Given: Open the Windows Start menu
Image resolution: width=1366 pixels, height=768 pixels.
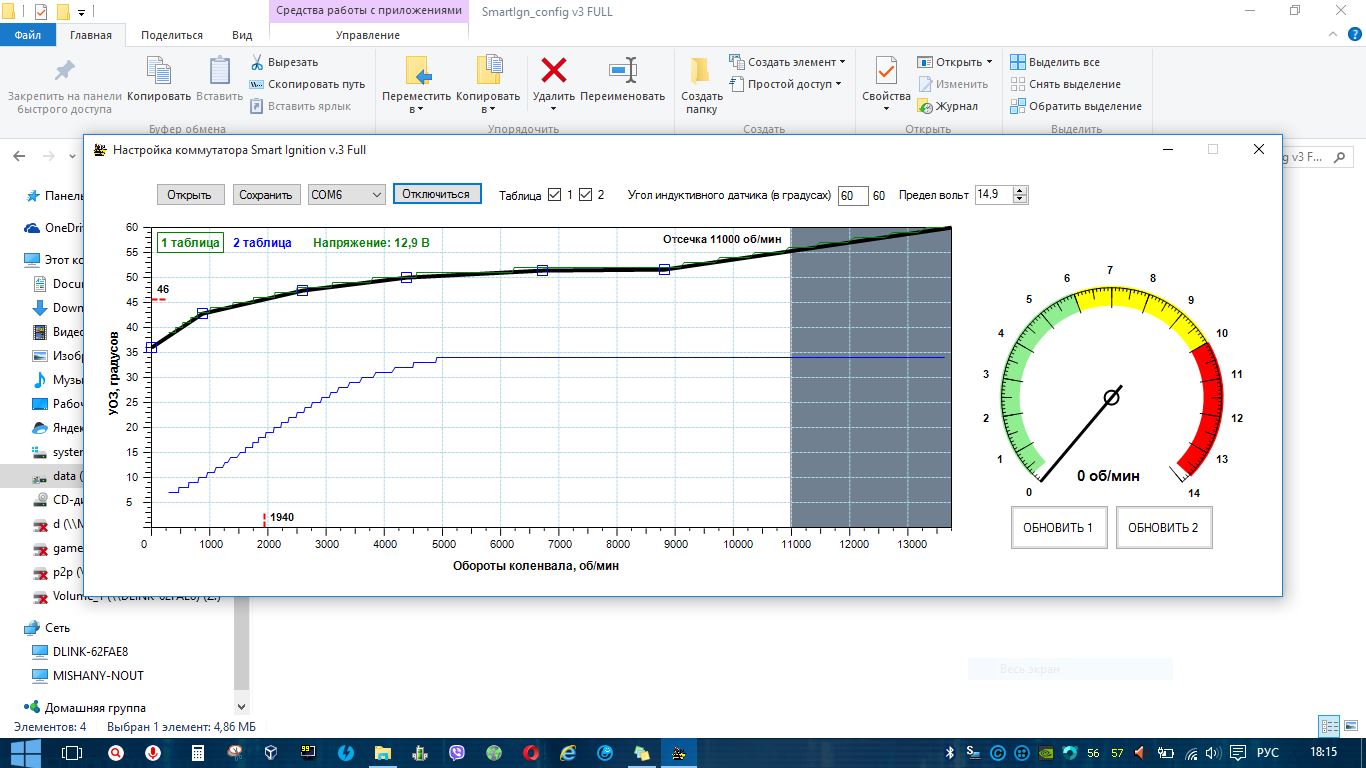Looking at the screenshot, I should point(24,753).
